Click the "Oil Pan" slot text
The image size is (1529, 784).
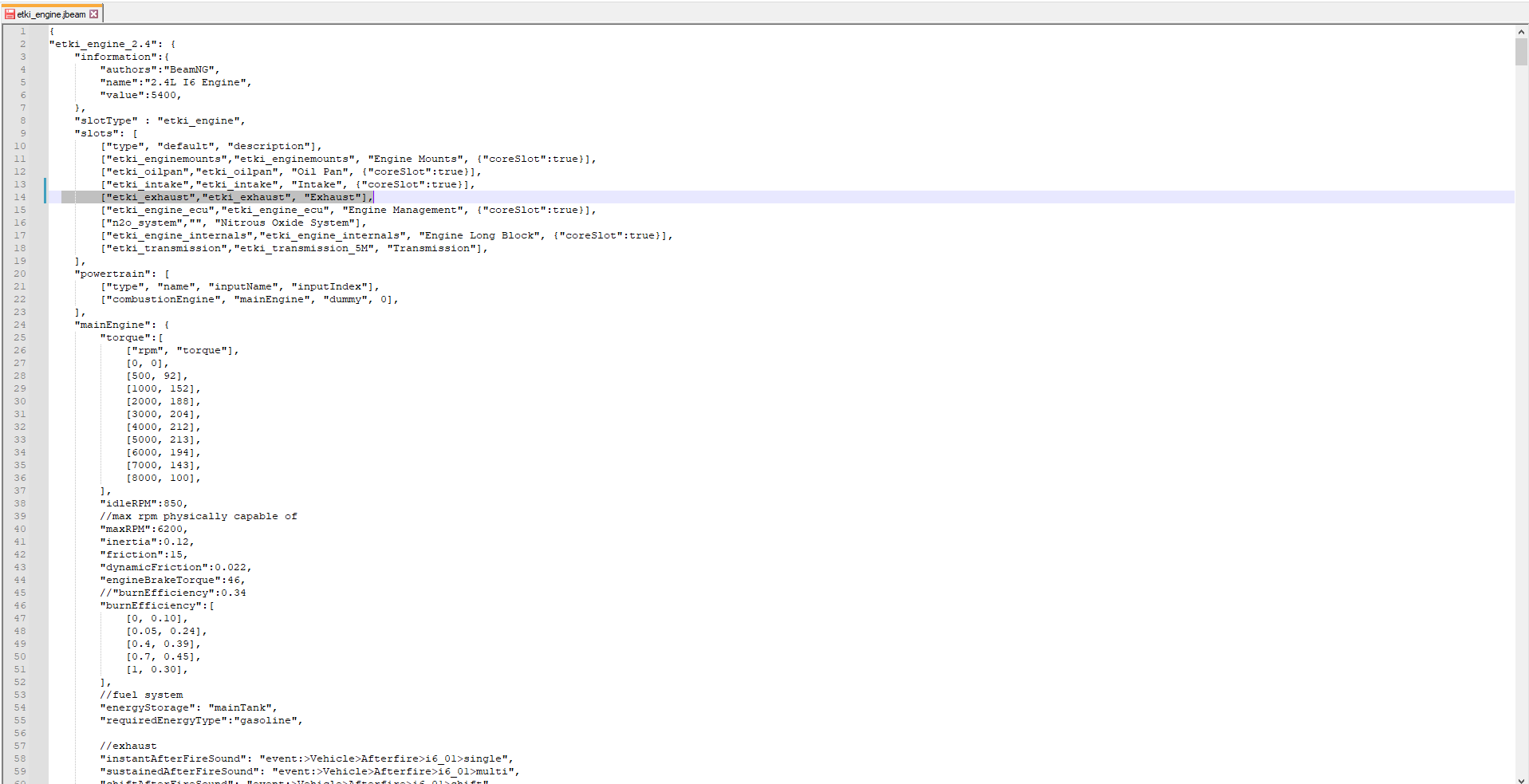point(320,171)
